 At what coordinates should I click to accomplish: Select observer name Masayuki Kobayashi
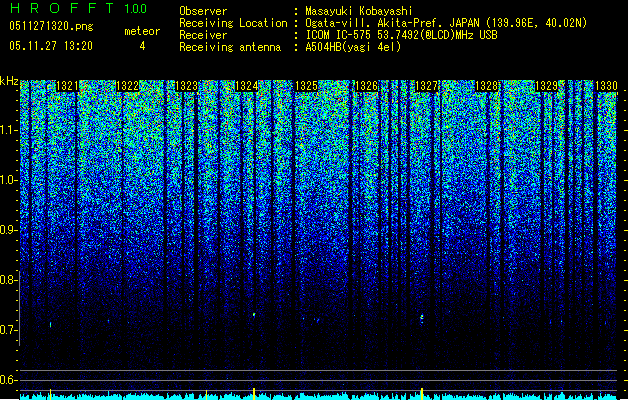[359, 11]
